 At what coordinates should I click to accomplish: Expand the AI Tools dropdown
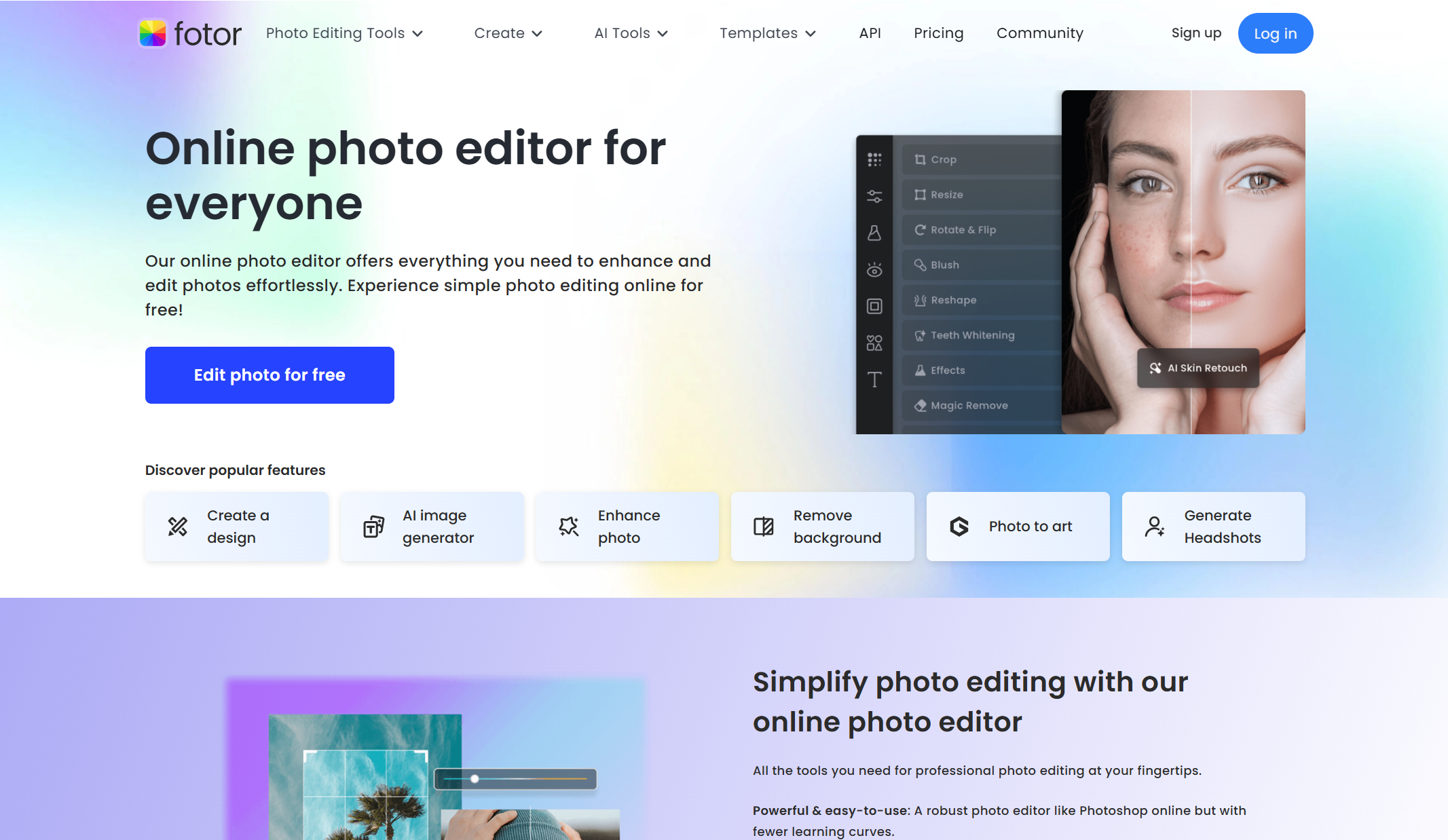point(631,33)
